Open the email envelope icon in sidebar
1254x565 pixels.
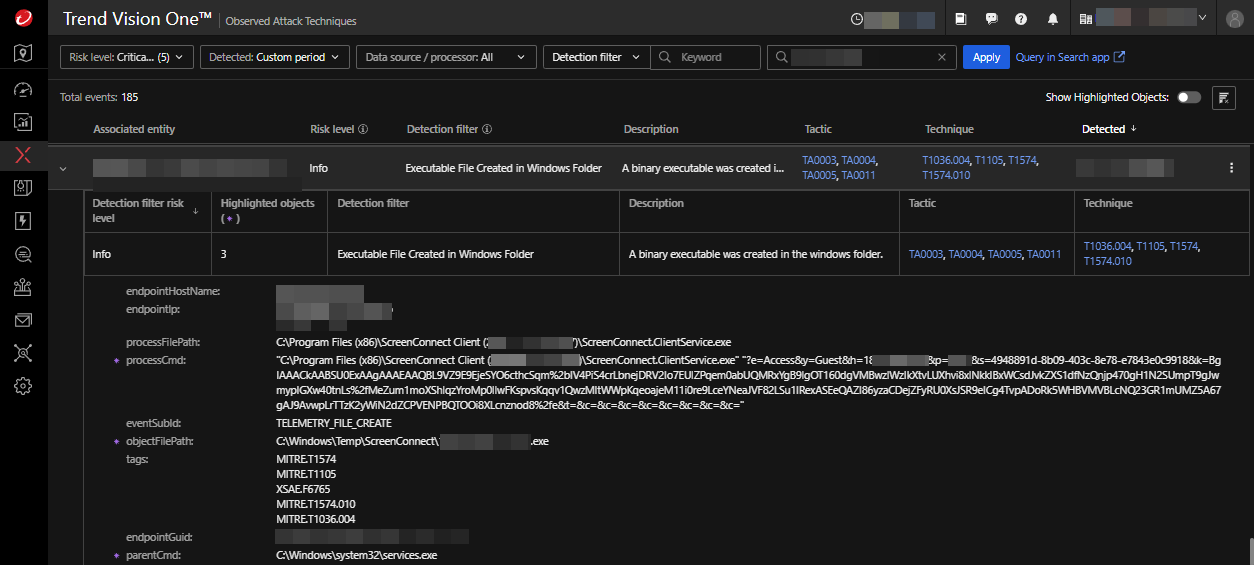23,320
